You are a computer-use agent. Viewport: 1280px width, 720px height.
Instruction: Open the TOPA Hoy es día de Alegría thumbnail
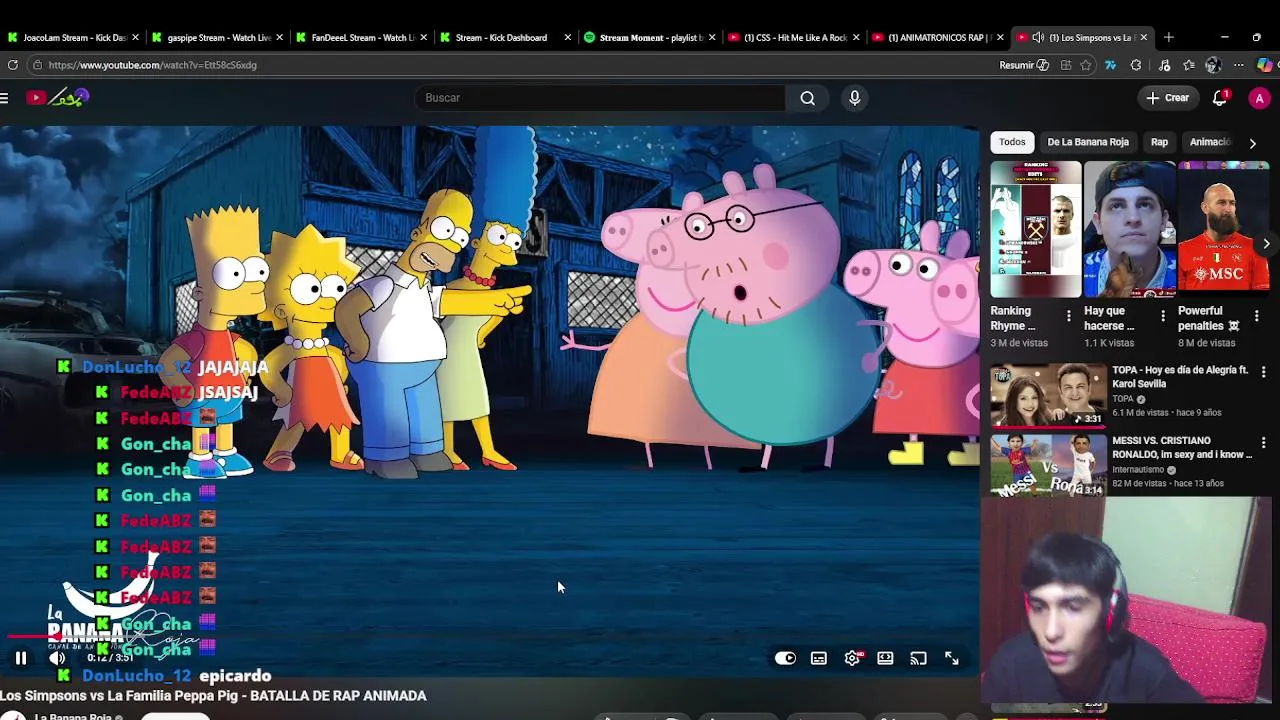click(x=1048, y=395)
